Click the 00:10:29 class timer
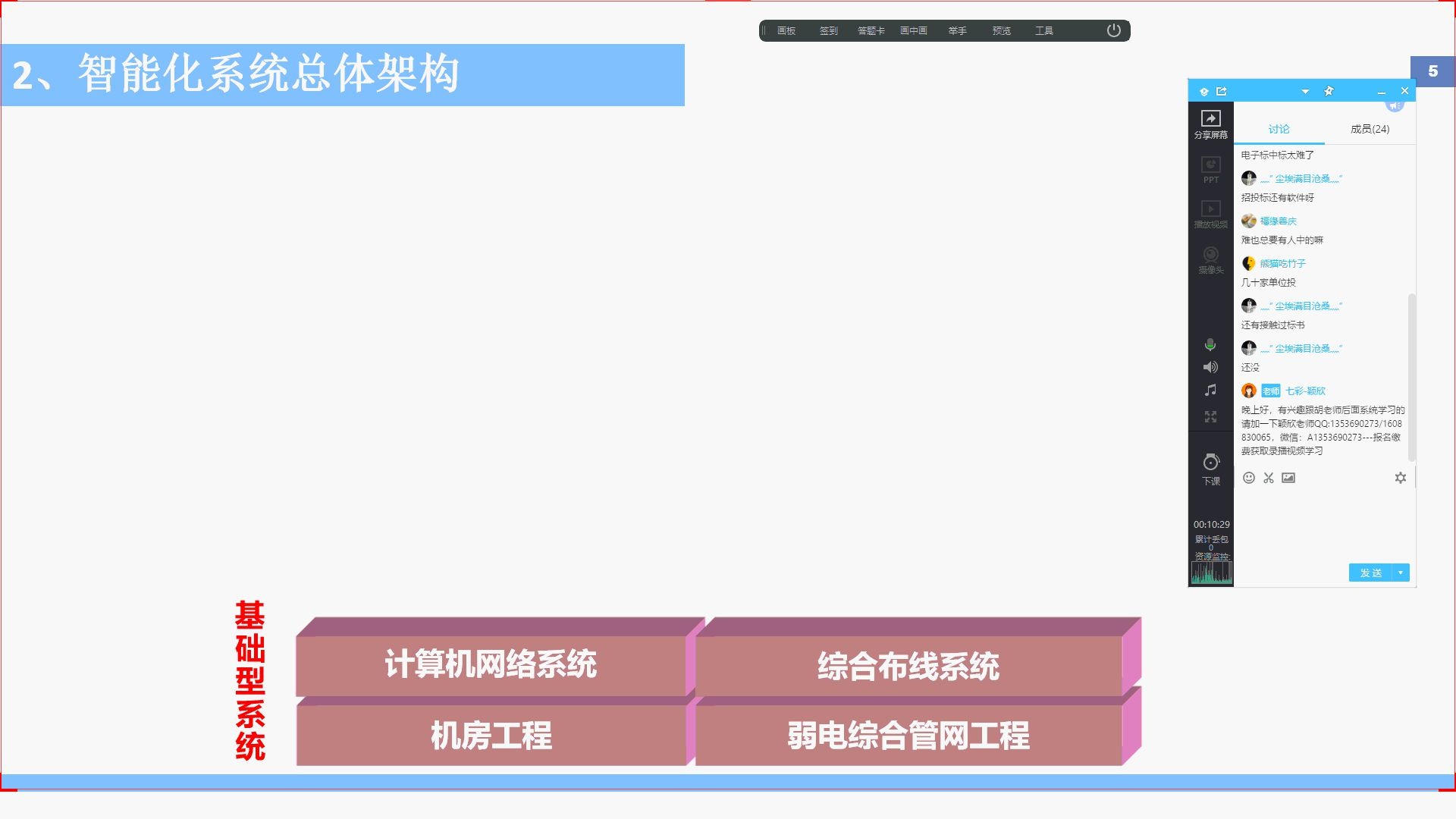 tap(1212, 525)
